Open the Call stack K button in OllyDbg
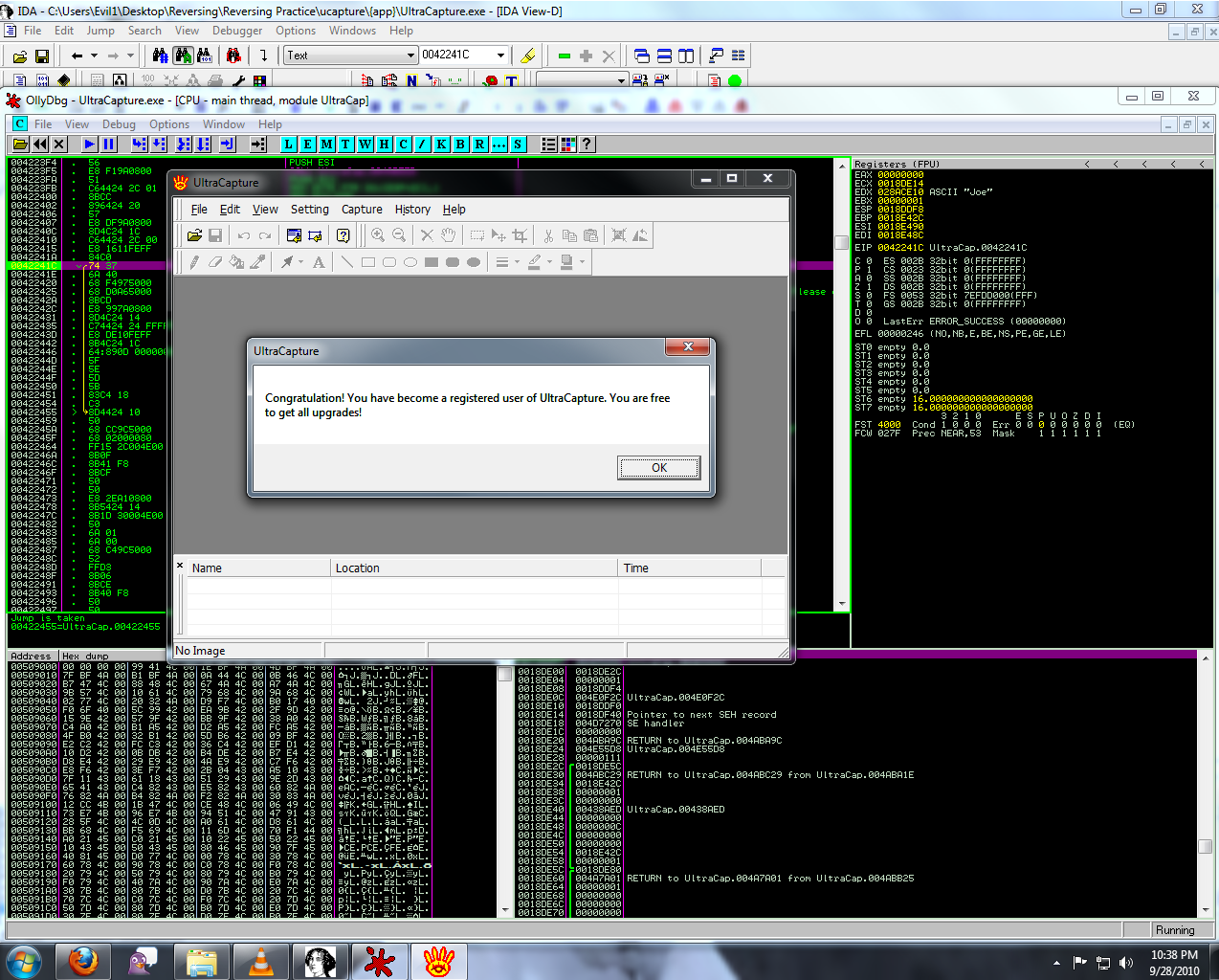 coord(441,145)
